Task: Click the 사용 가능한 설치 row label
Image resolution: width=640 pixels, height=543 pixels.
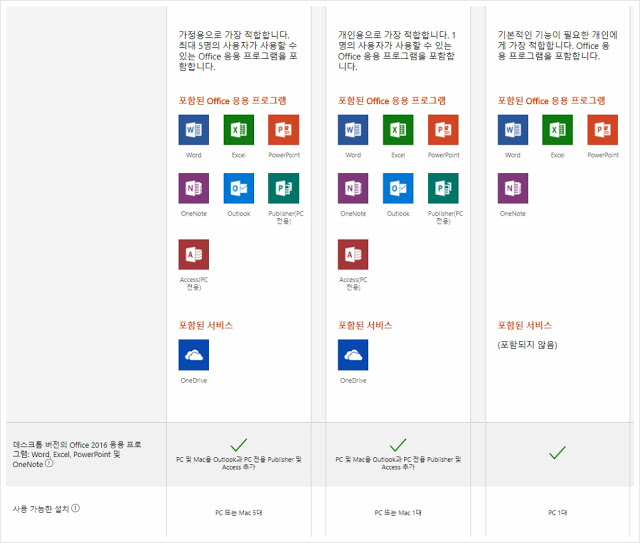Action: coord(41,509)
